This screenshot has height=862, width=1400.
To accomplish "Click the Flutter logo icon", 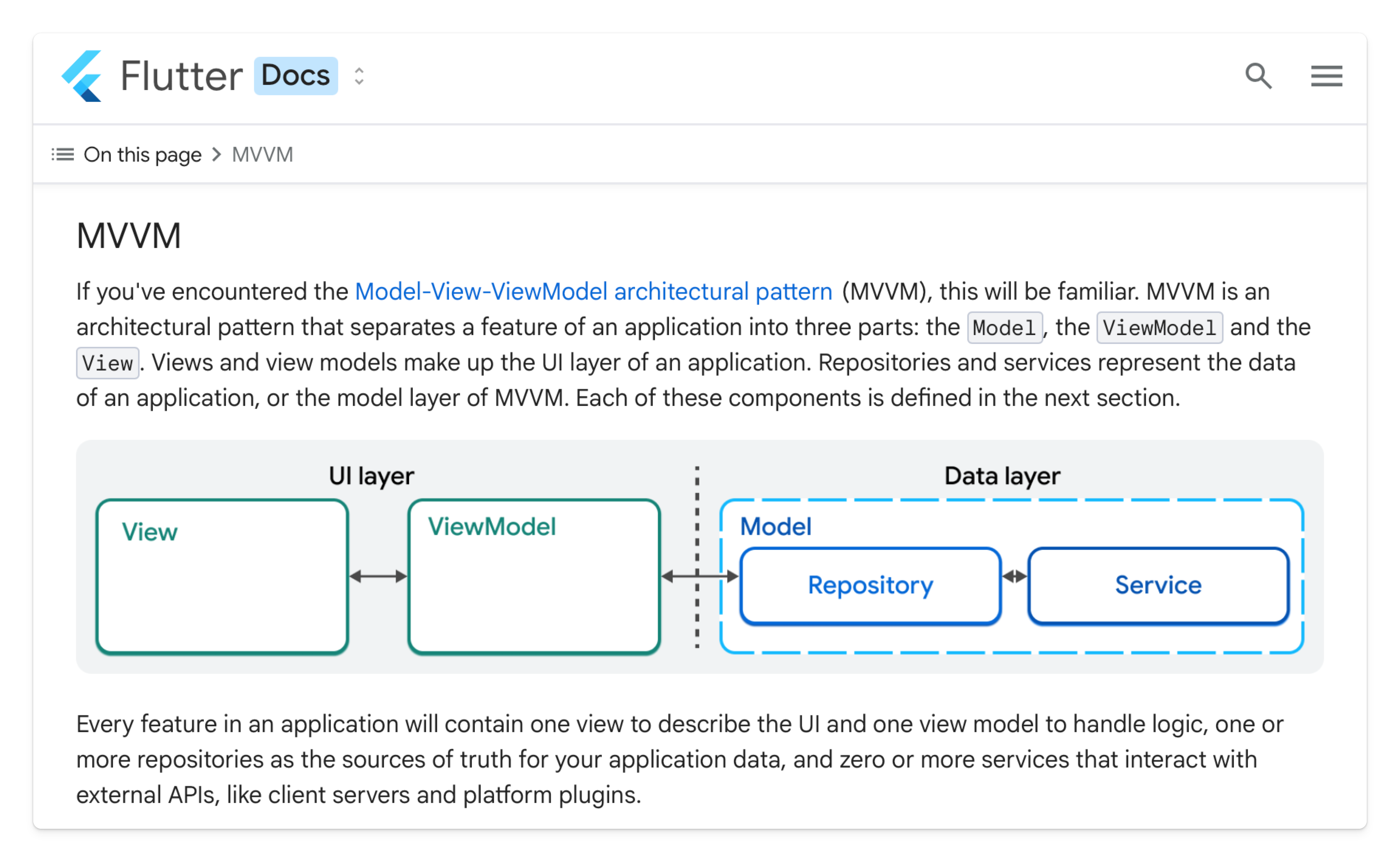I will (82, 76).
